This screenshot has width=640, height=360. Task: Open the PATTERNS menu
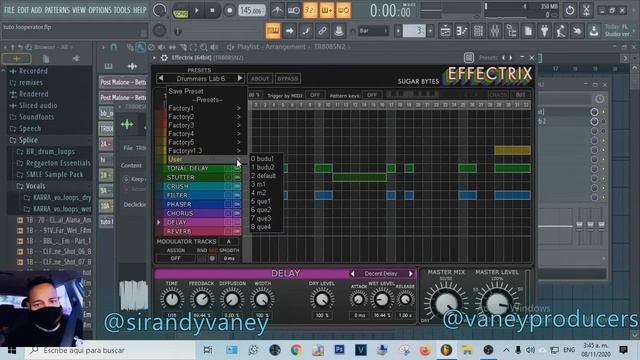coord(57,10)
